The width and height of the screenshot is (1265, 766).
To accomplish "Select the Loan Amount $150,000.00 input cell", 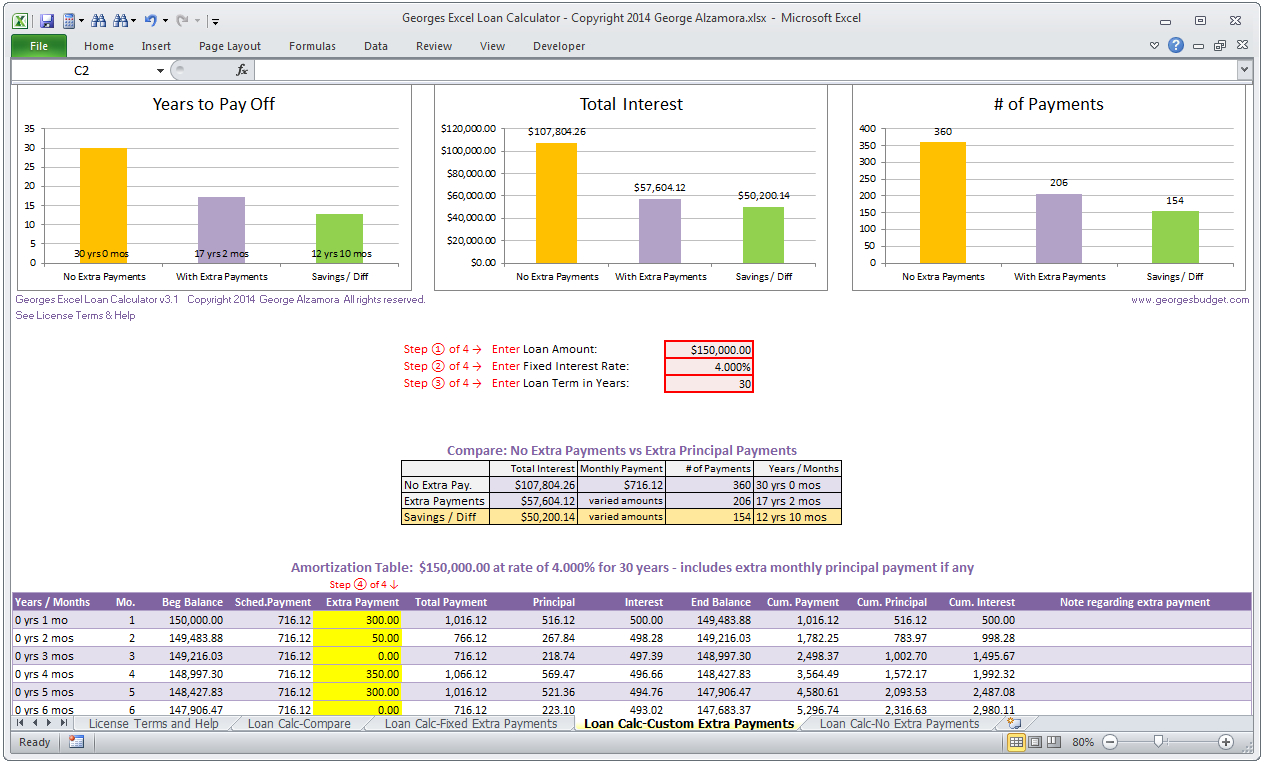I will (x=708, y=349).
